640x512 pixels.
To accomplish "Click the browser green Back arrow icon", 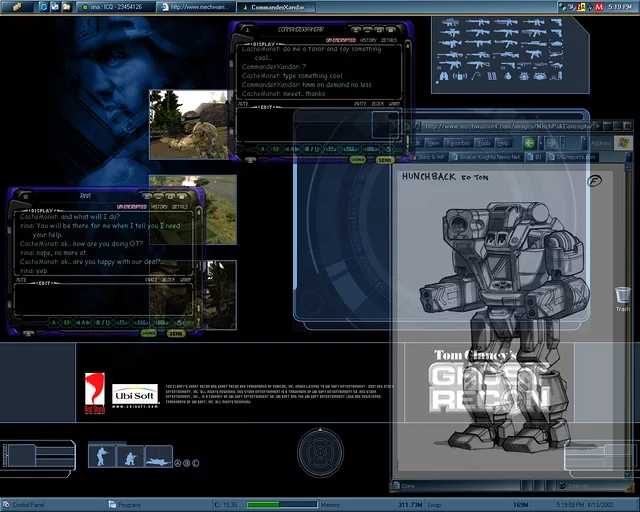I will click(527, 142).
